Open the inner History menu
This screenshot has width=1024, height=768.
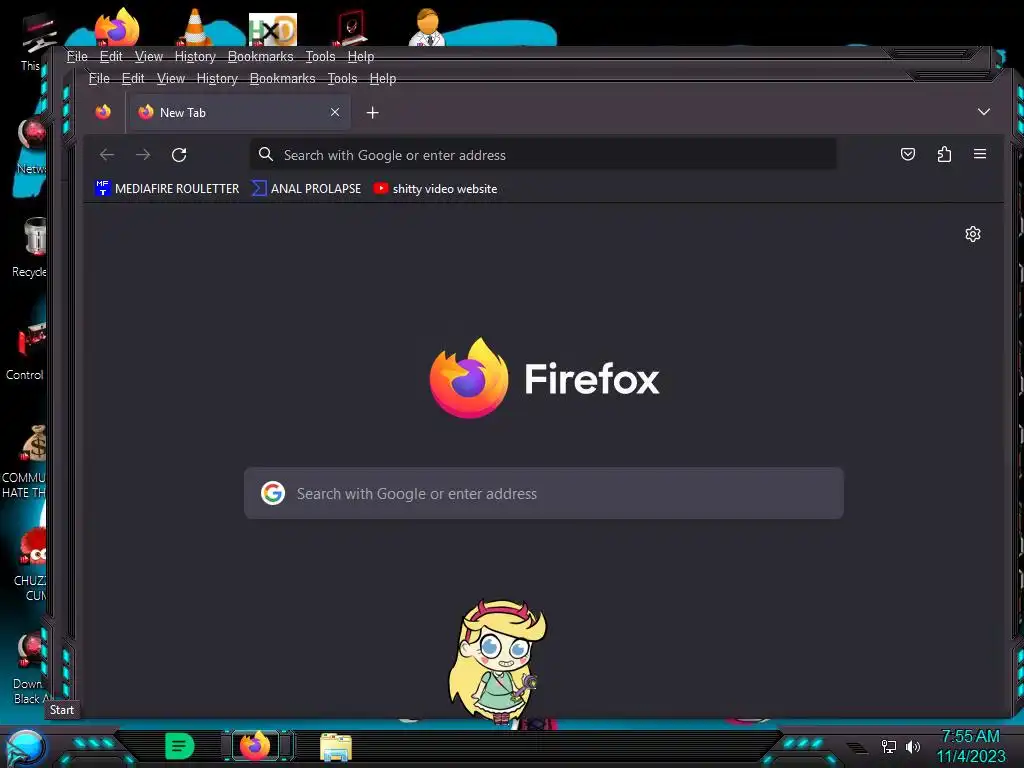[x=217, y=78]
